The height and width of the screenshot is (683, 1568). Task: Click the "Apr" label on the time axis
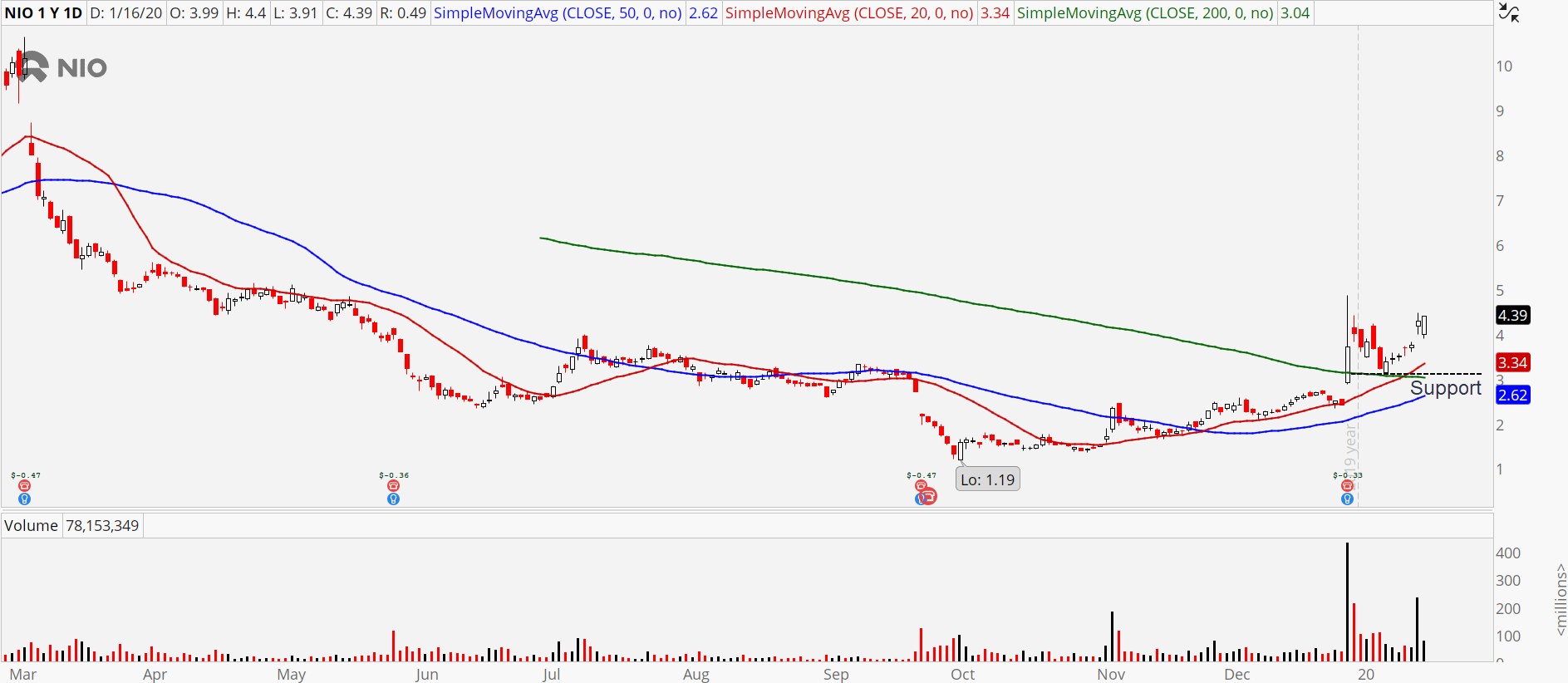pyautogui.click(x=155, y=674)
